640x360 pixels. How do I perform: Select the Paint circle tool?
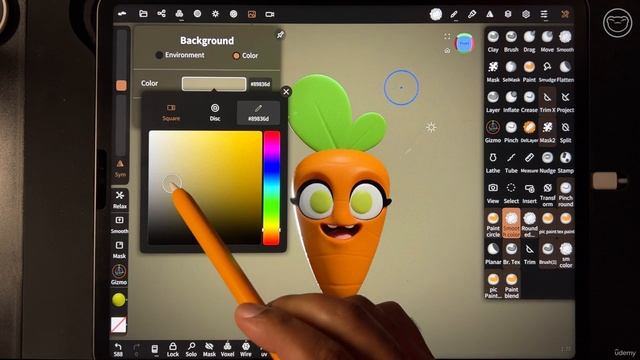[x=493, y=224]
